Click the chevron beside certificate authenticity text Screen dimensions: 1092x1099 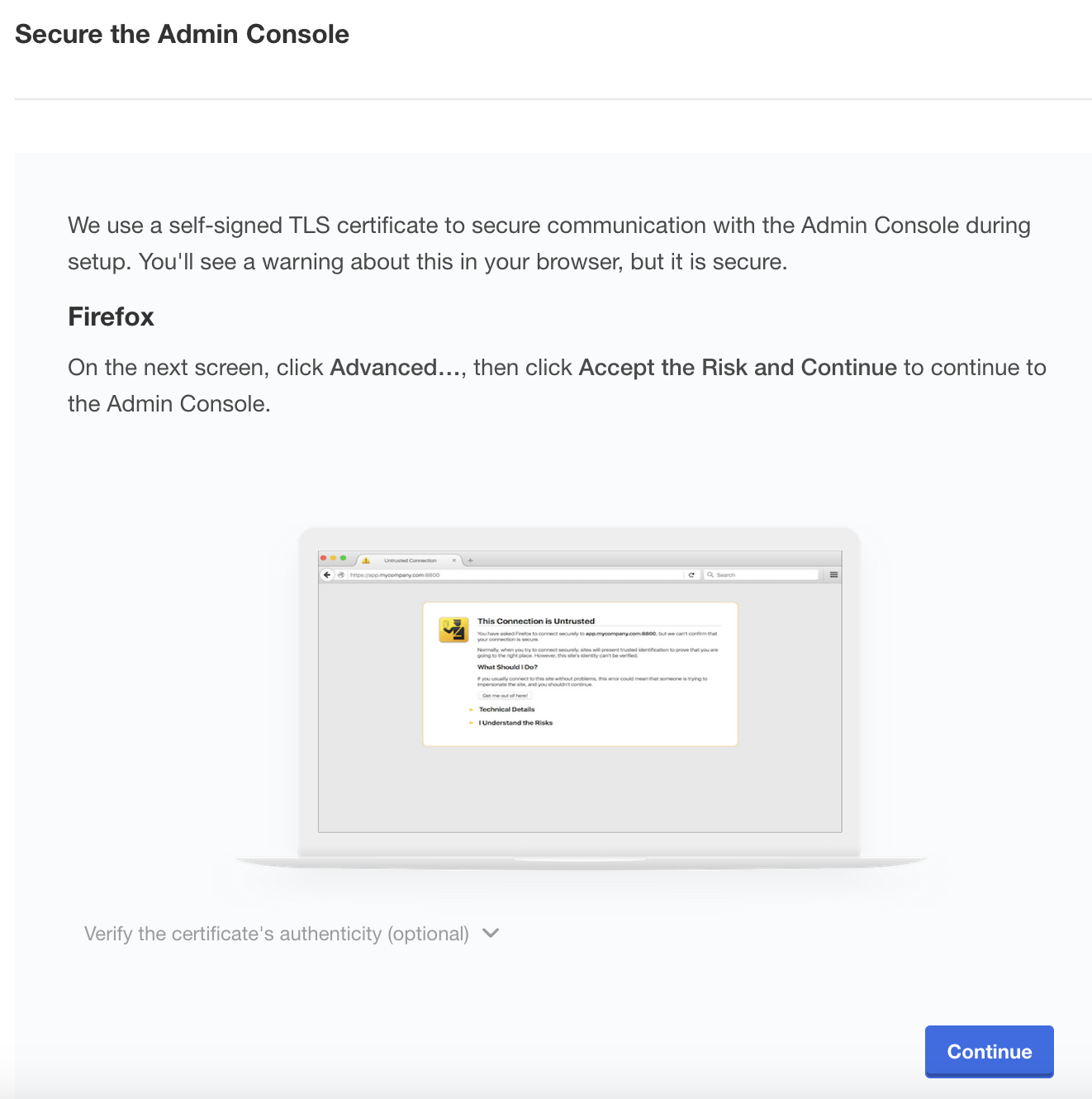pyautogui.click(x=491, y=933)
